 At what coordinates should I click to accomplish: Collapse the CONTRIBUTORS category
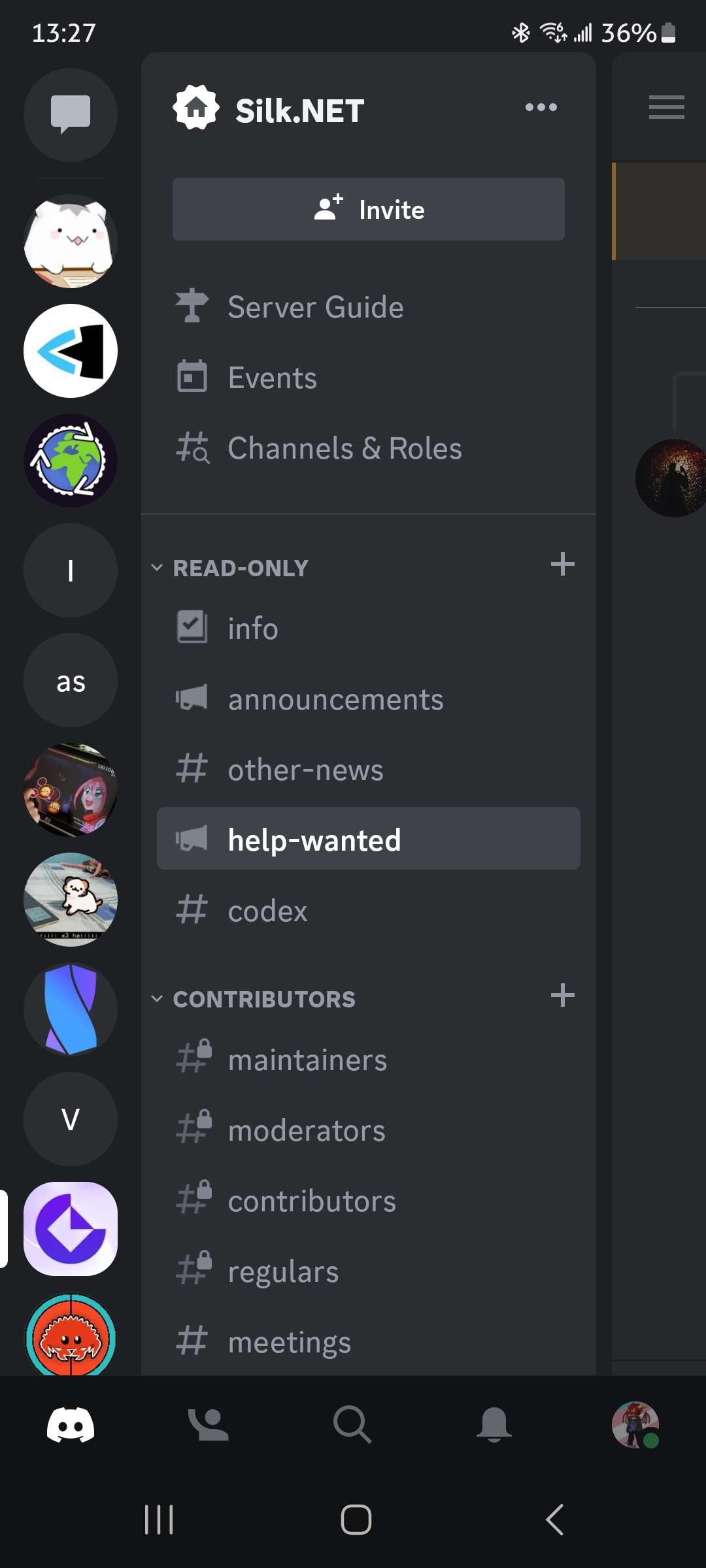(253, 999)
